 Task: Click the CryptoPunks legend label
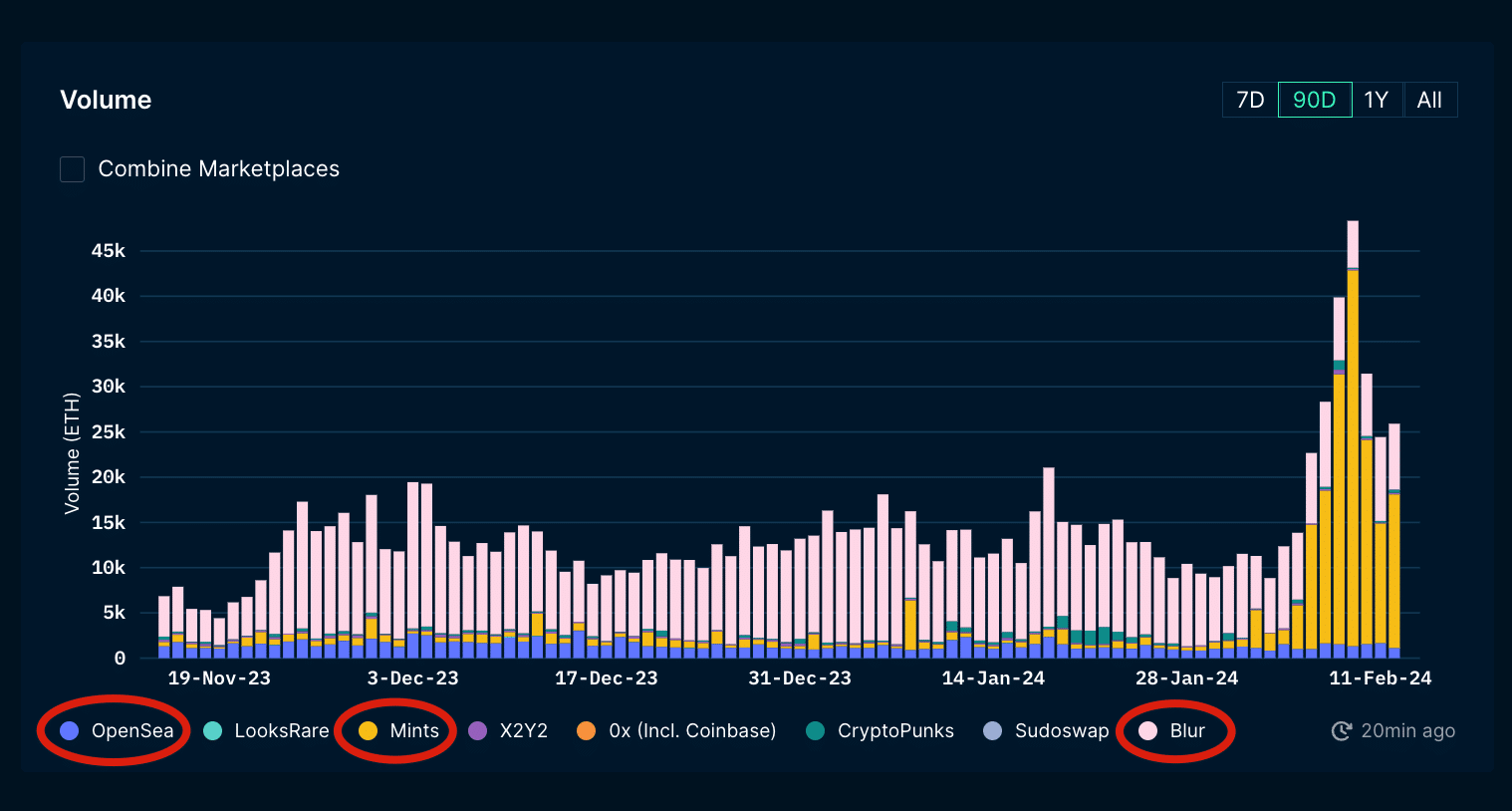click(895, 731)
